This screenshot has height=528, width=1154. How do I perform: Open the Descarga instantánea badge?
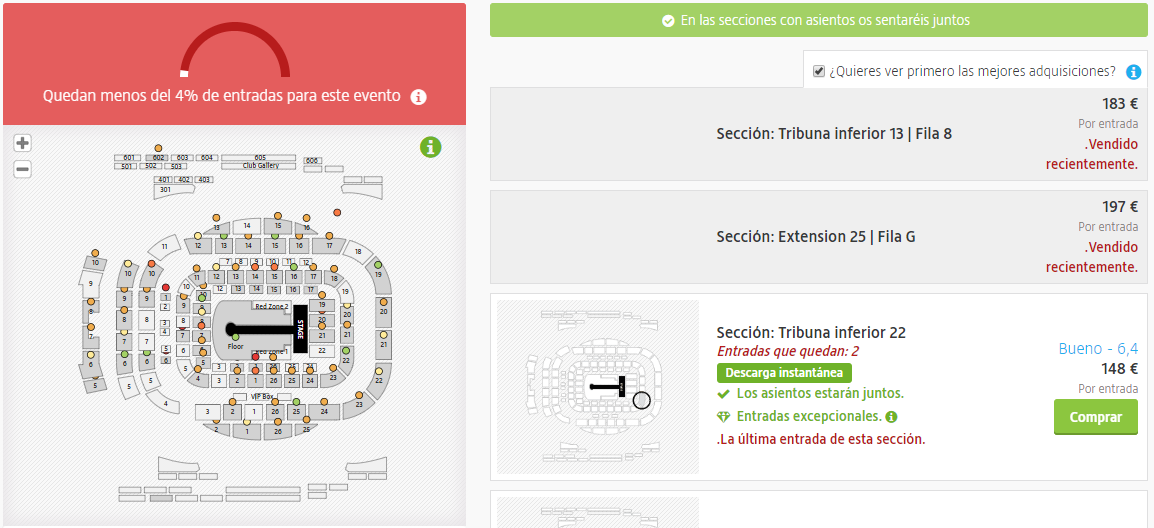(x=784, y=373)
